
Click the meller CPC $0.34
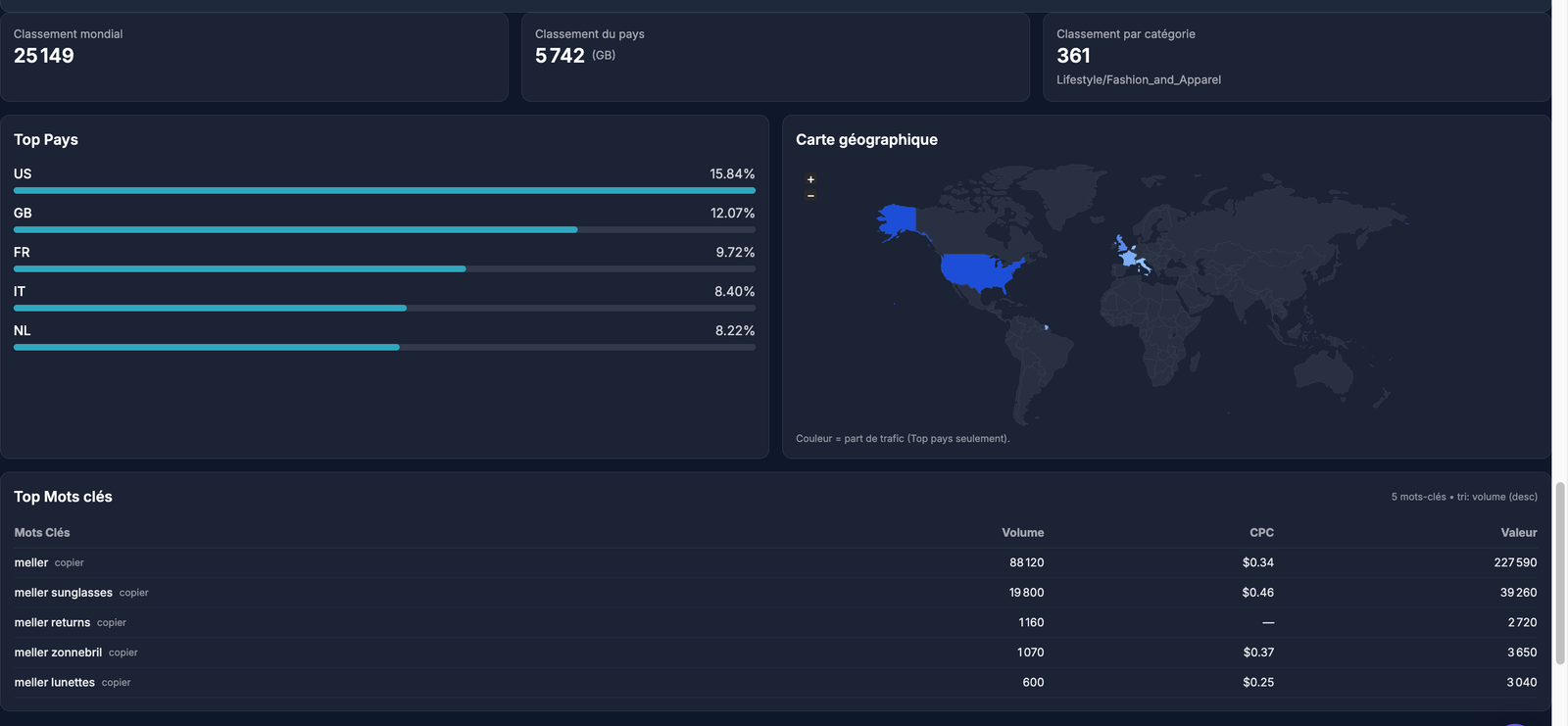click(x=1258, y=562)
